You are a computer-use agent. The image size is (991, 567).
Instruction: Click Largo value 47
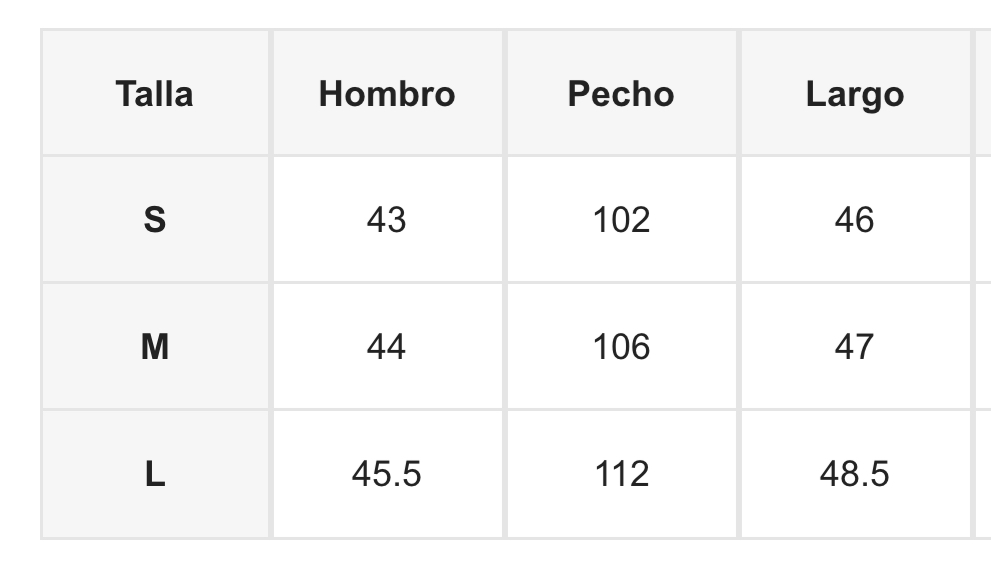tap(854, 347)
